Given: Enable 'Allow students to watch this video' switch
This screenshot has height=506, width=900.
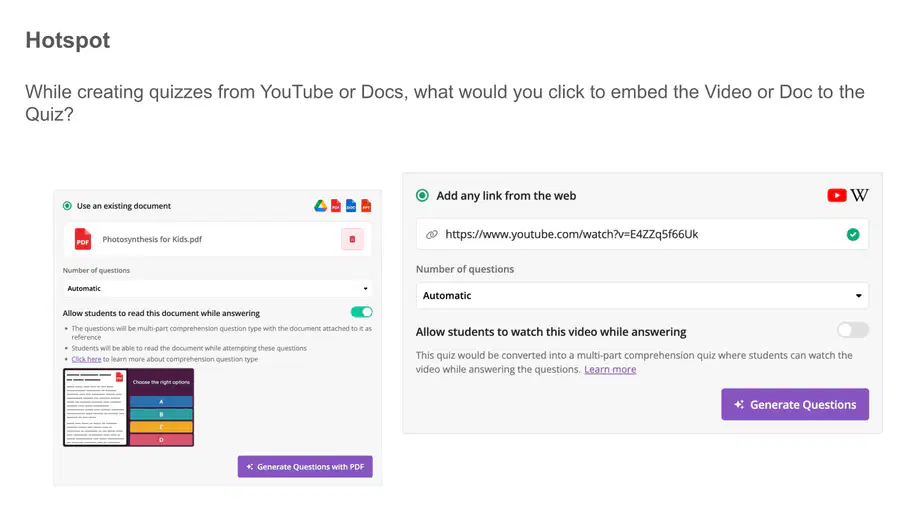Looking at the screenshot, I should point(852,330).
